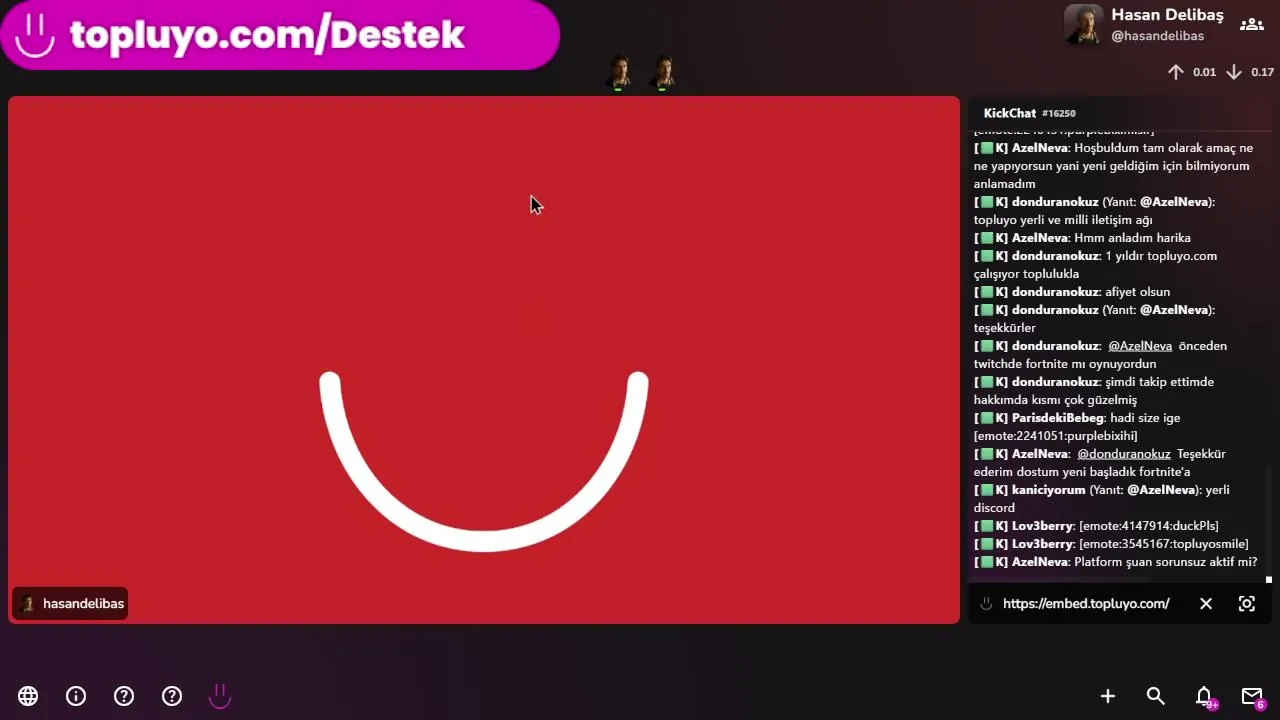
Task: Click the smile icon left of embed URL
Action: (986, 604)
